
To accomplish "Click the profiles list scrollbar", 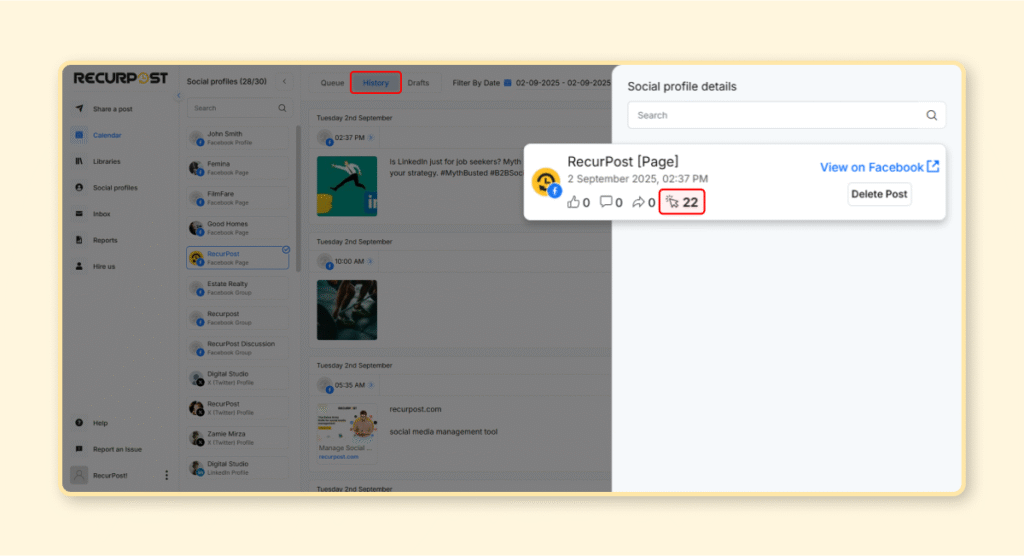I will (298, 199).
